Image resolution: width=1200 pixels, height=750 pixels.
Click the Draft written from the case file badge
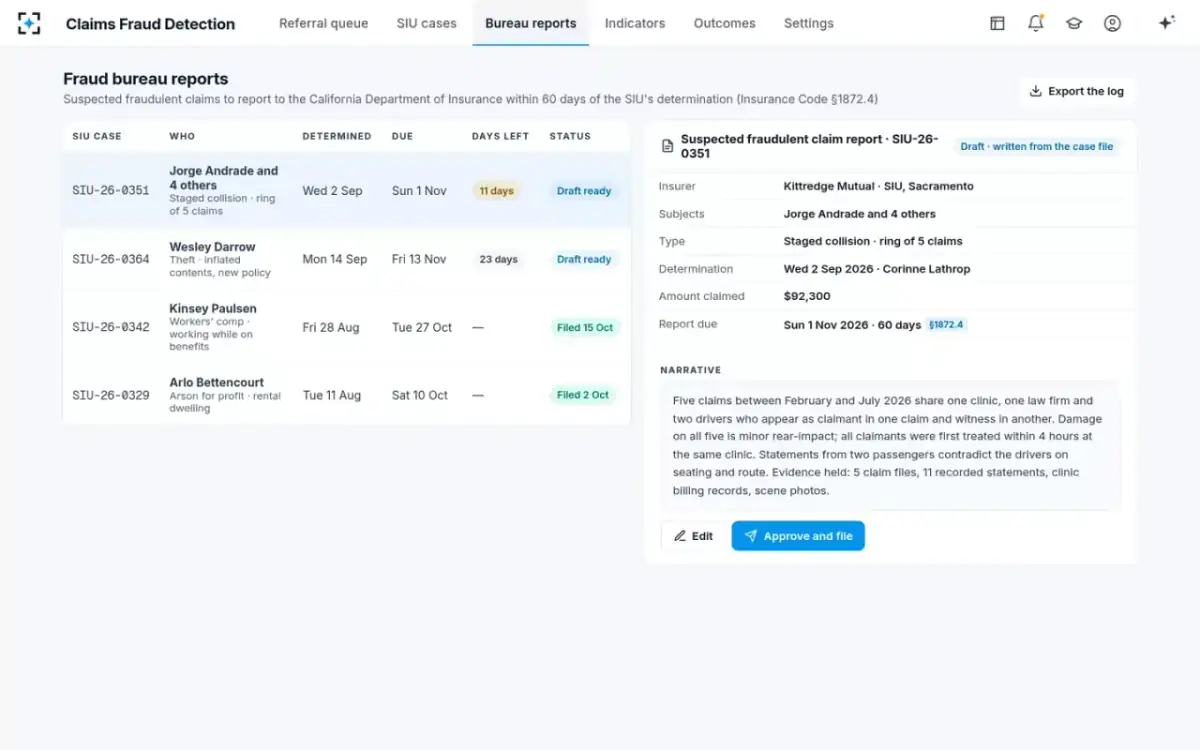coord(1036,146)
